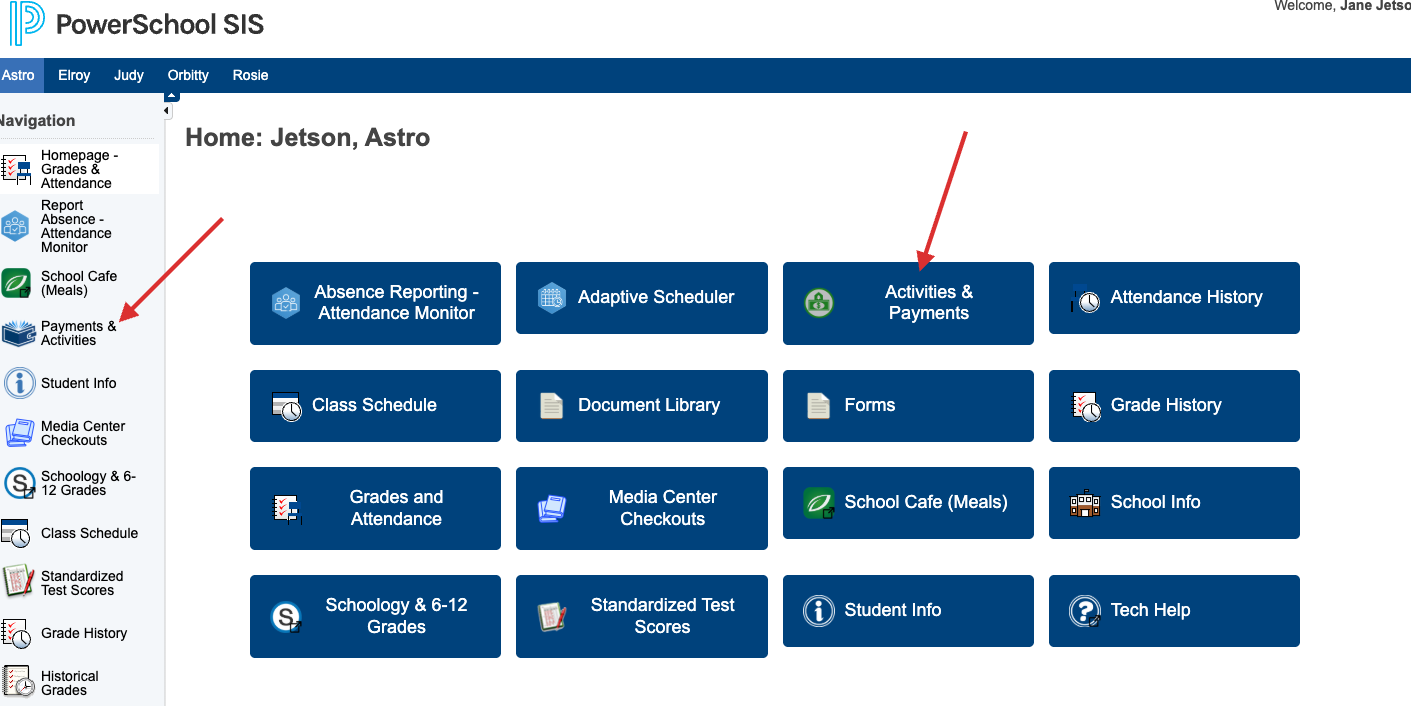The image size is (1411, 706).
Task: Open the Attendance History tile
Action: point(1174,298)
